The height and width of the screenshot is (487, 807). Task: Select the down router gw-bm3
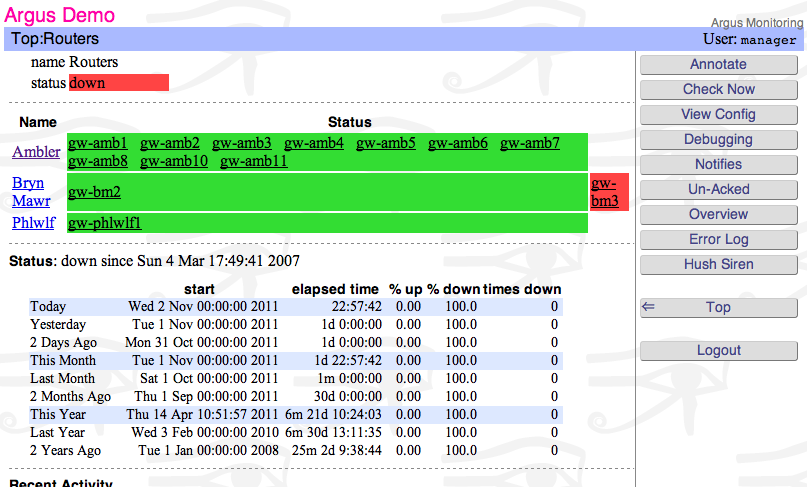pyautogui.click(x=604, y=192)
